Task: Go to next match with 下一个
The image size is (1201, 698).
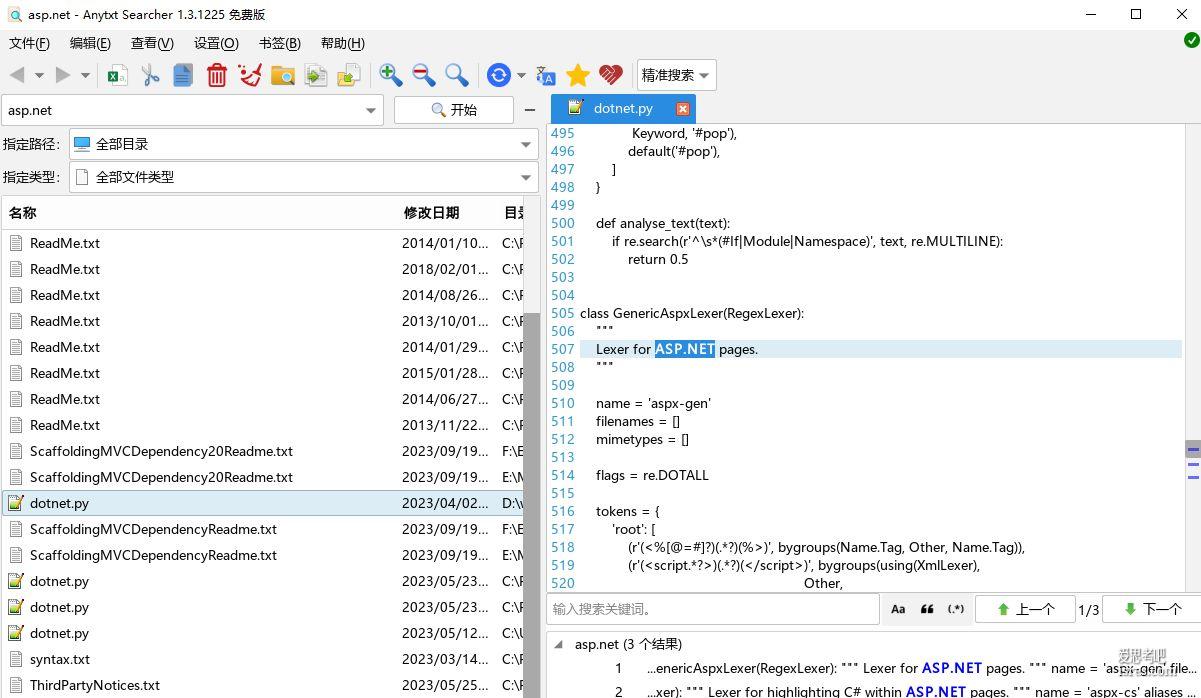Action: pos(1151,609)
